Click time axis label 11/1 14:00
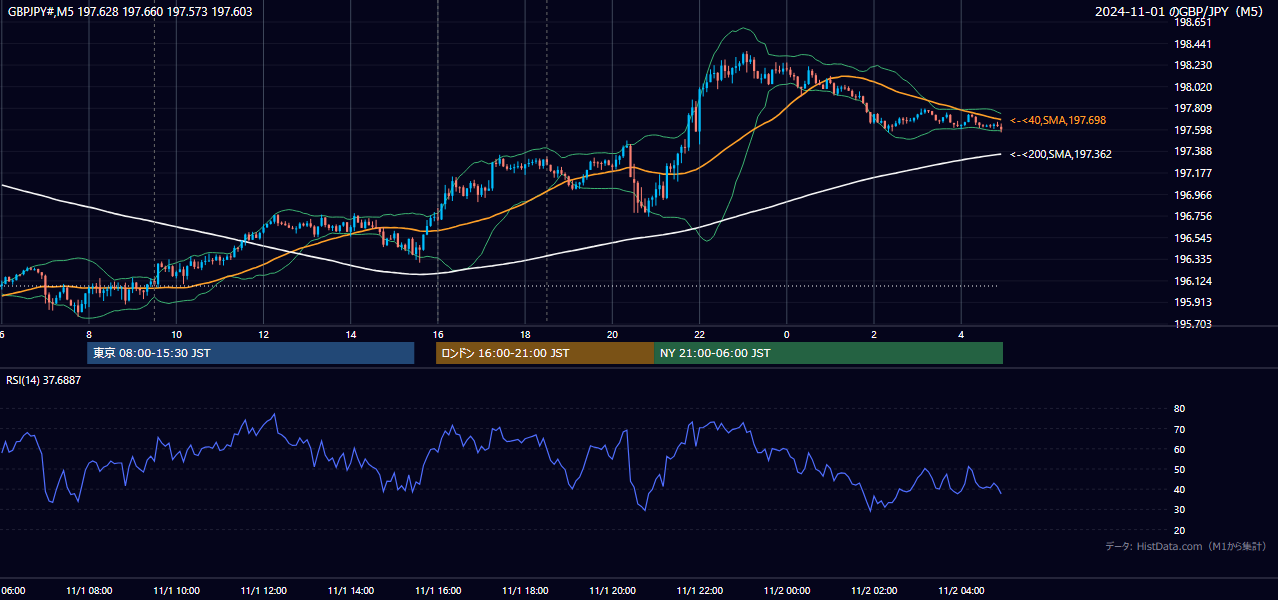Viewport: 1278px width, 600px height. click(350, 591)
